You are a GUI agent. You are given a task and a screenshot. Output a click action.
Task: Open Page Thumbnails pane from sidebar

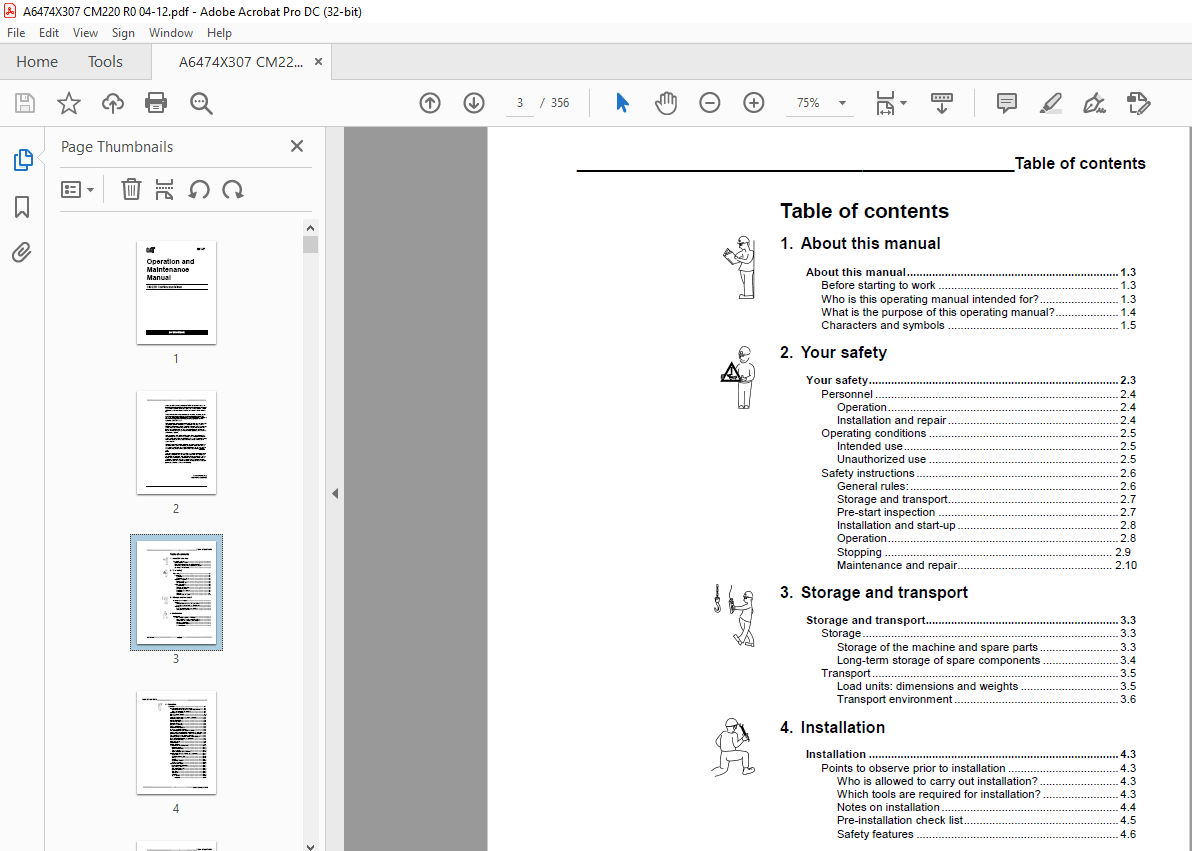coord(23,160)
